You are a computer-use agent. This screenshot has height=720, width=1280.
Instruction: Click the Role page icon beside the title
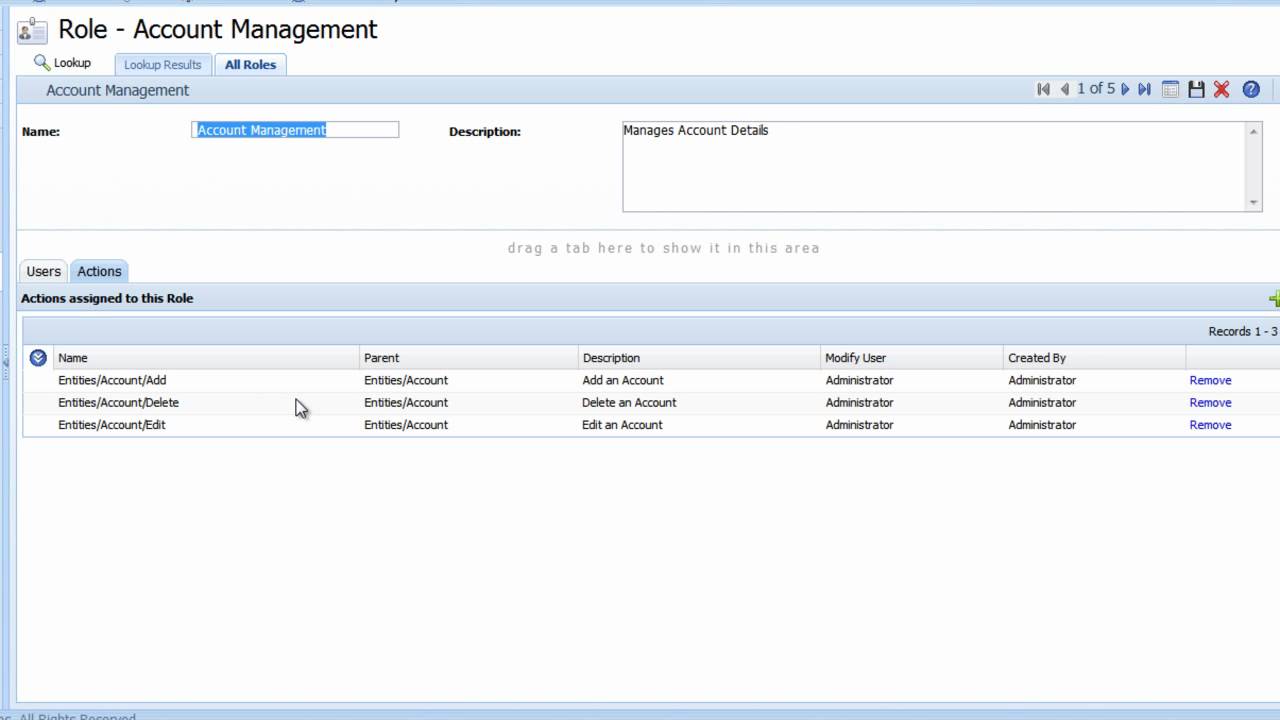(32, 31)
